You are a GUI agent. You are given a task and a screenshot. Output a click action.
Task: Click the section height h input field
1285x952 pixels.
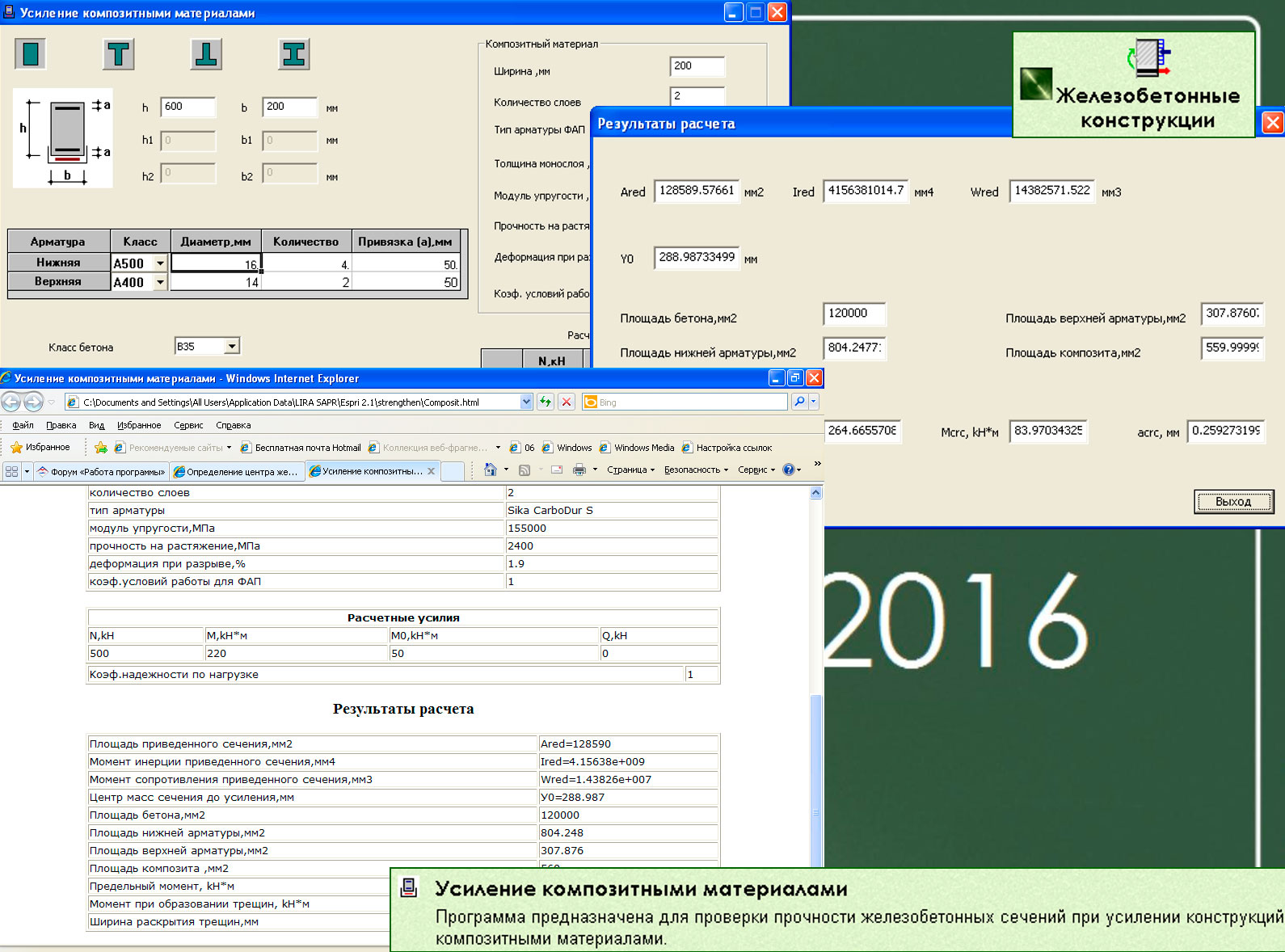pyautogui.click(x=187, y=107)
